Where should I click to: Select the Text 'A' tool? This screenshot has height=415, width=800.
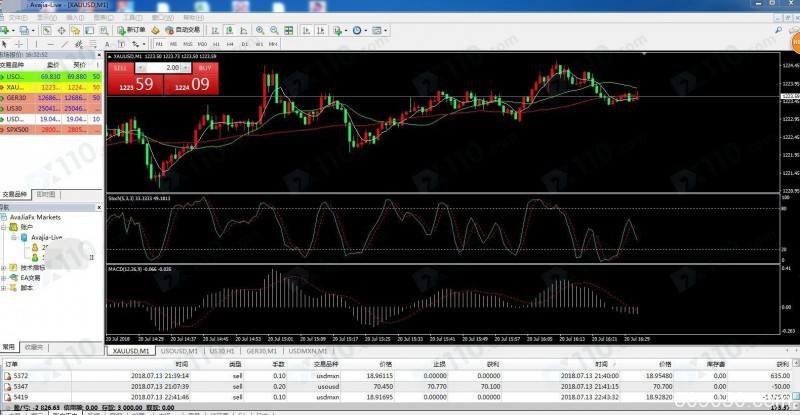pos(107,44)
